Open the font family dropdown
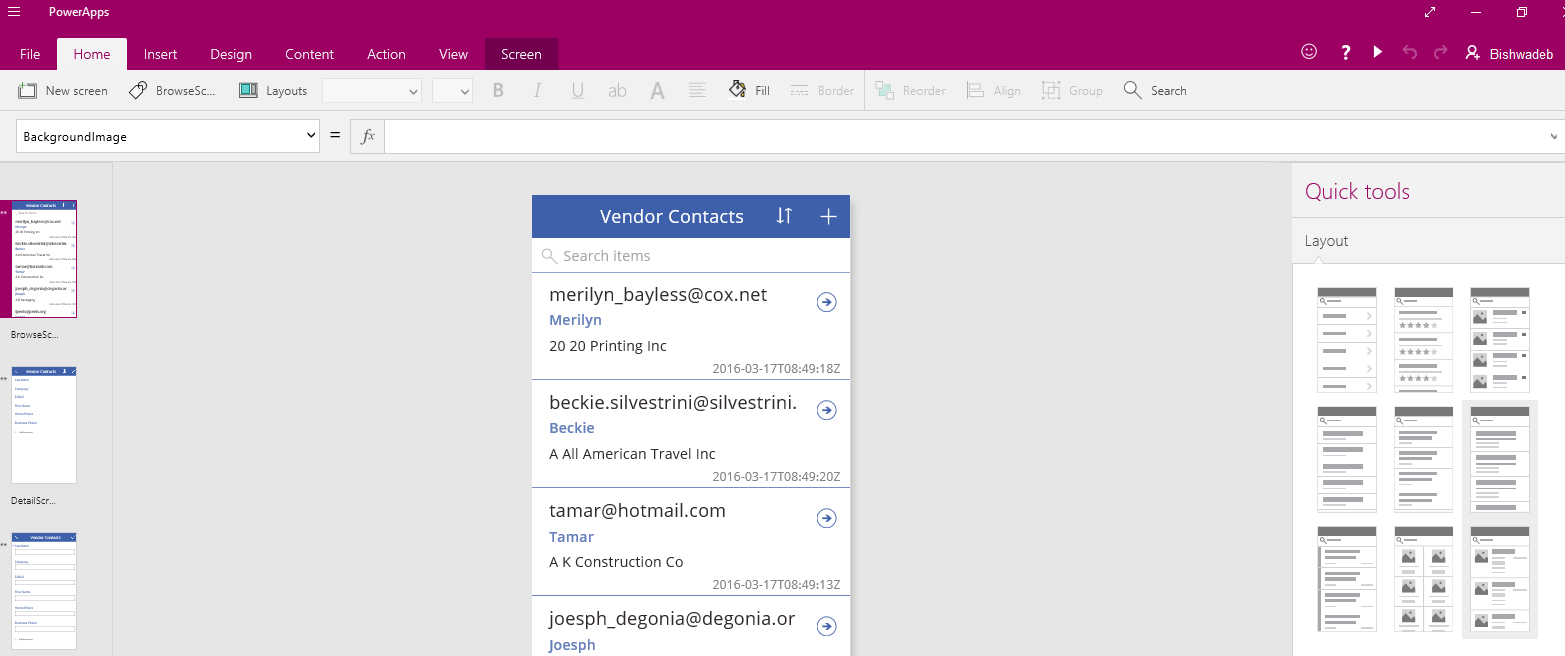Screen dimensions: 1565x656 [371, 90]
